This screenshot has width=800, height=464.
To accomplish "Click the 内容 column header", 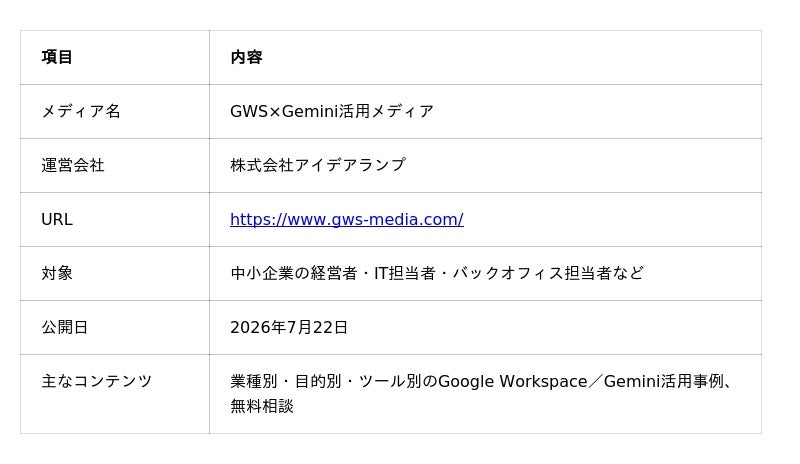I will (246, 57).
